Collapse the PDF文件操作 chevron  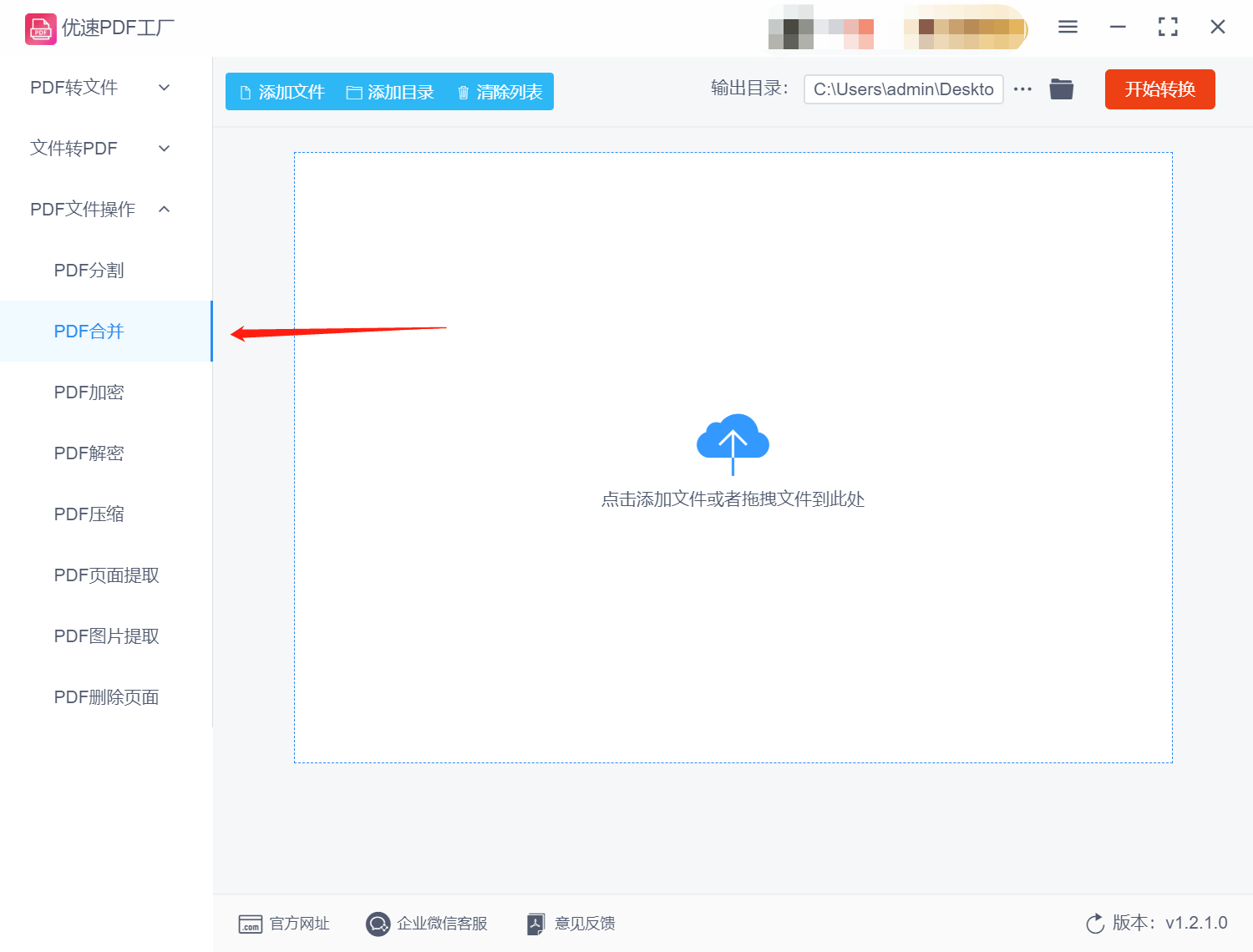click(165, 209)
